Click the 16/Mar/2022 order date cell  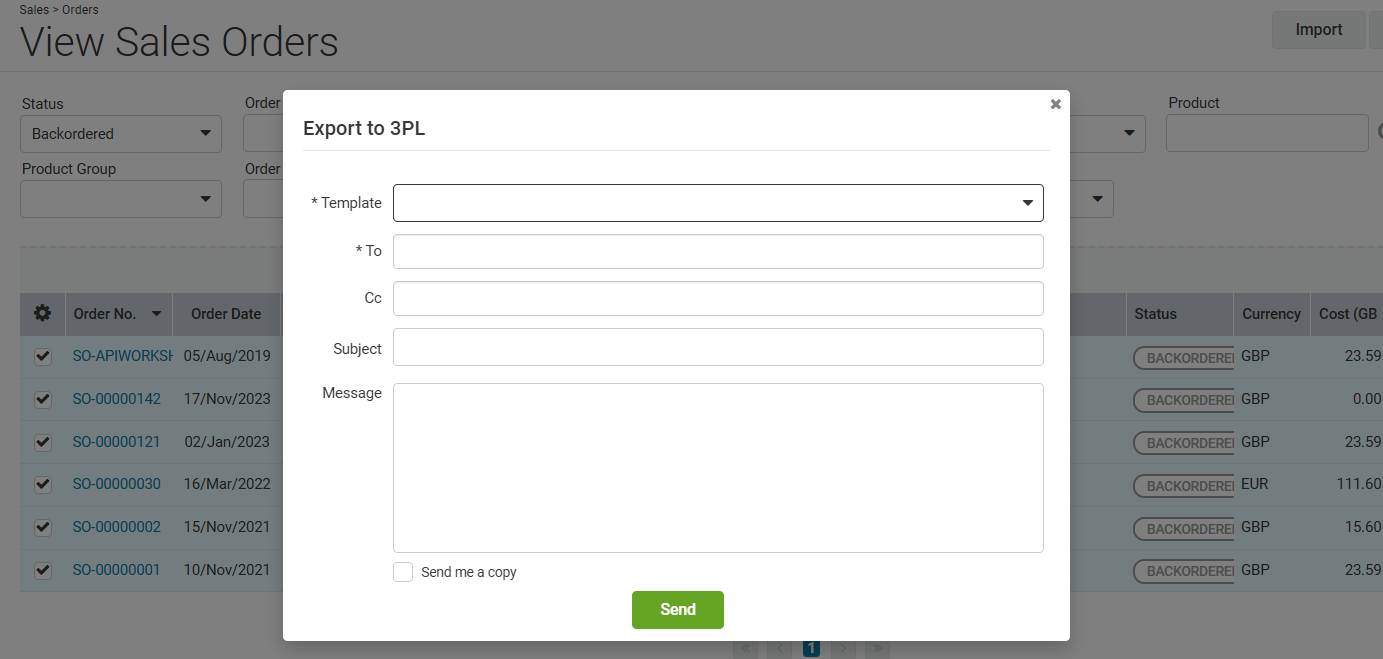227,484
